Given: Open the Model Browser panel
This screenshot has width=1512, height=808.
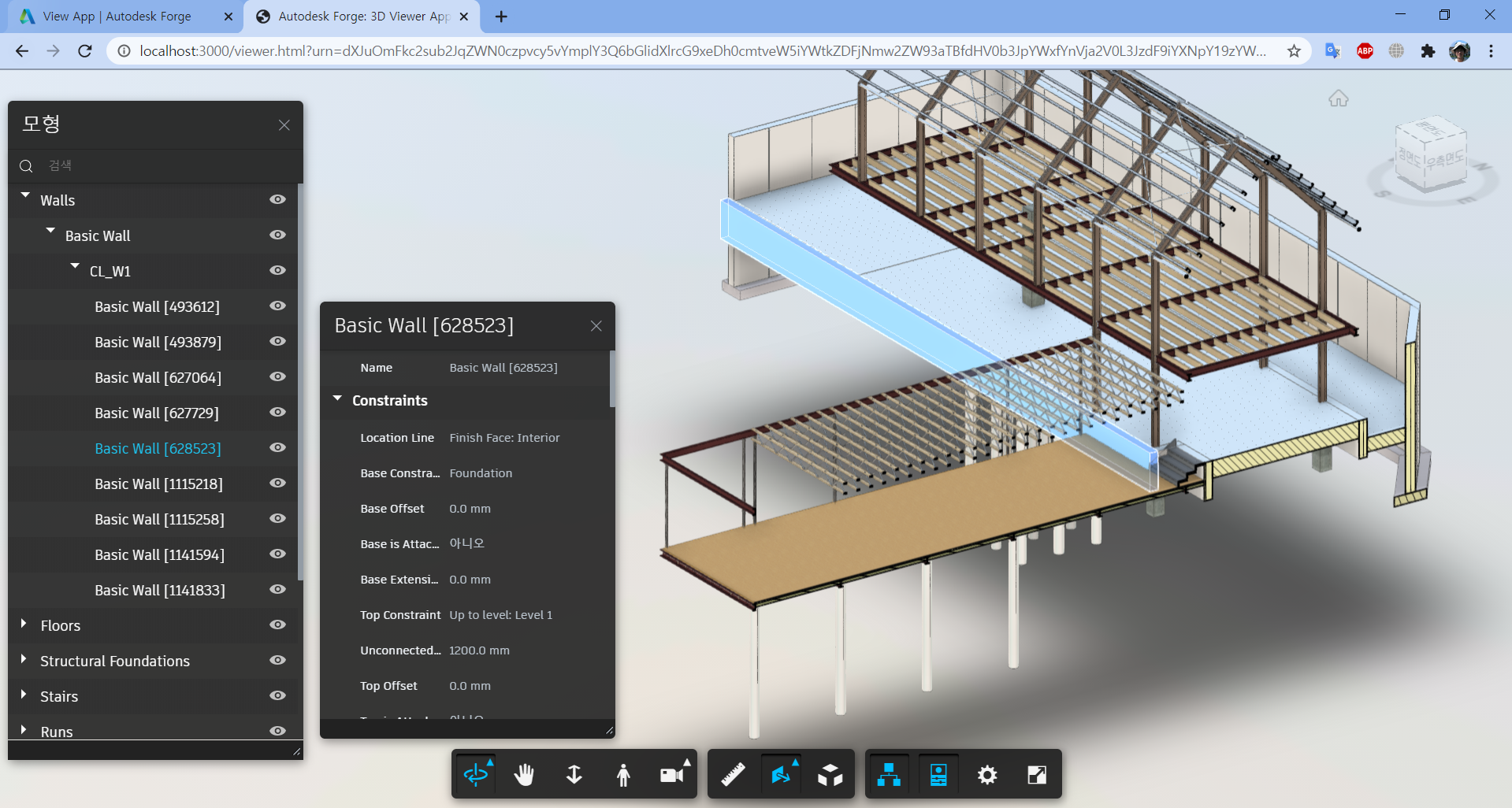Looking at the screenshot, I should pyautogui.click(x=888, y=774).
